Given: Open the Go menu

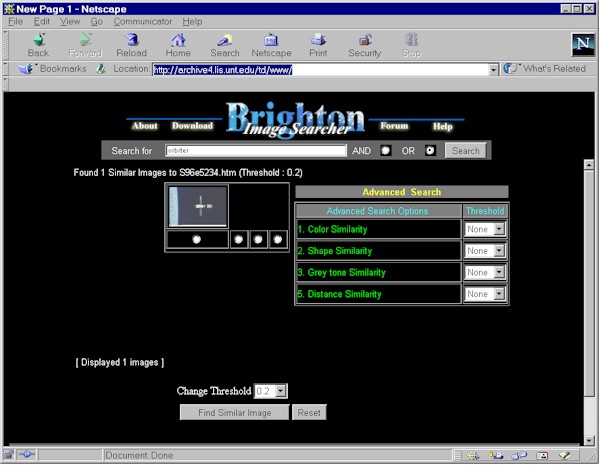Looking at the screenshot, I should (96, 21).
